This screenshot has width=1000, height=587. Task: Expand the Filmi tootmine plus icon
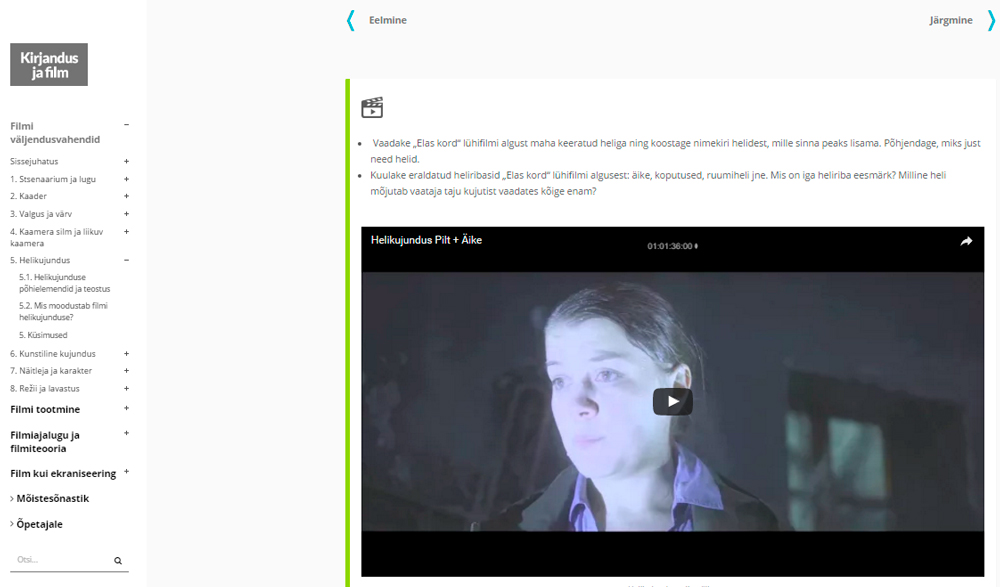(x=126, y=409)
